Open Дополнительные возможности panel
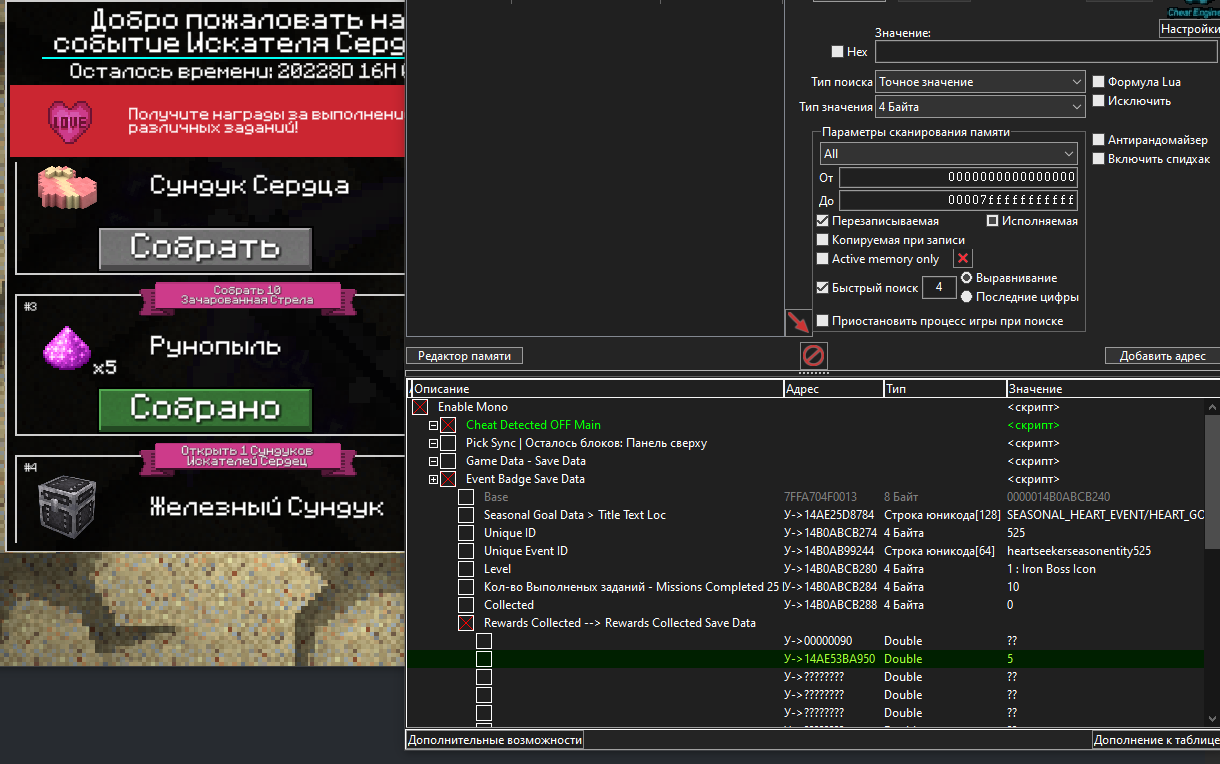The height and width of the screenshot is (764, 1220). (x=494, y=740)
